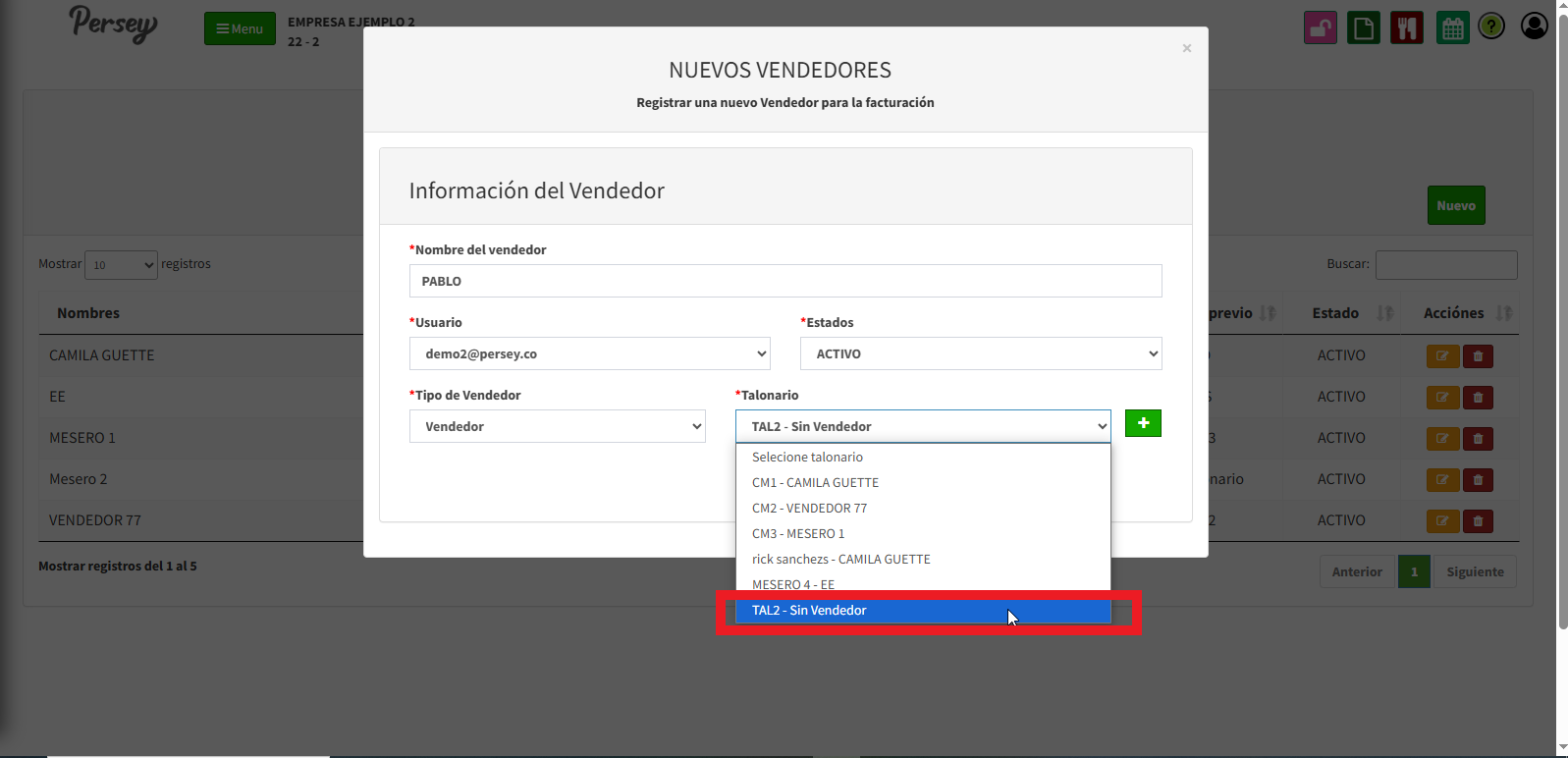Click edit icon for CAMILA GUETTE row
This screenshot has width=1568, height=758.
pos(1442,356)
